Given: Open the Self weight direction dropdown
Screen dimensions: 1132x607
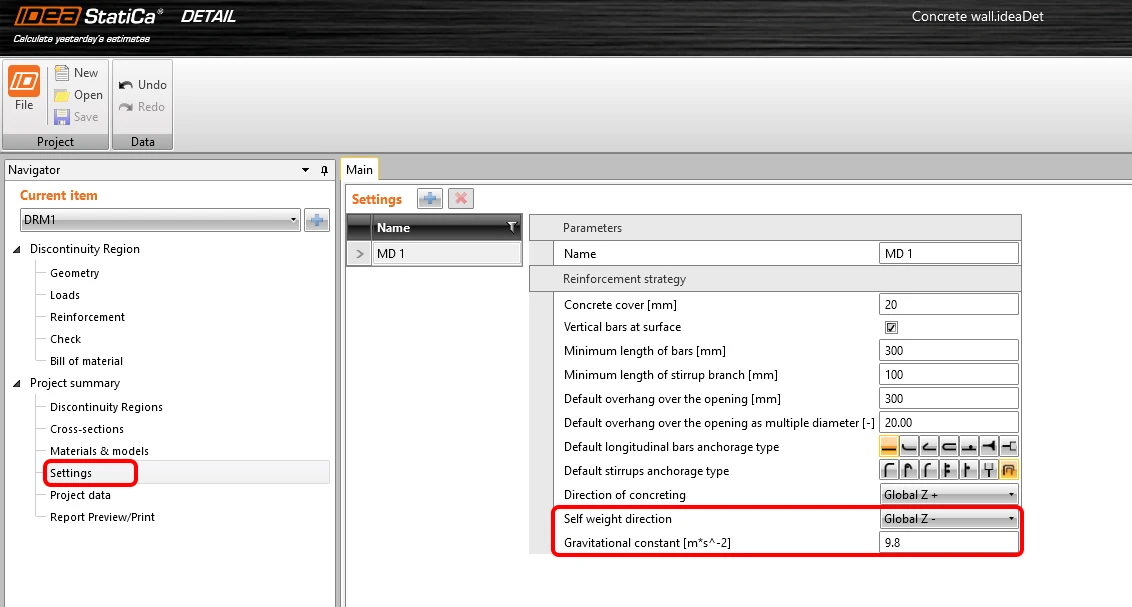Looking at the screenshot, I should [949, 519].
